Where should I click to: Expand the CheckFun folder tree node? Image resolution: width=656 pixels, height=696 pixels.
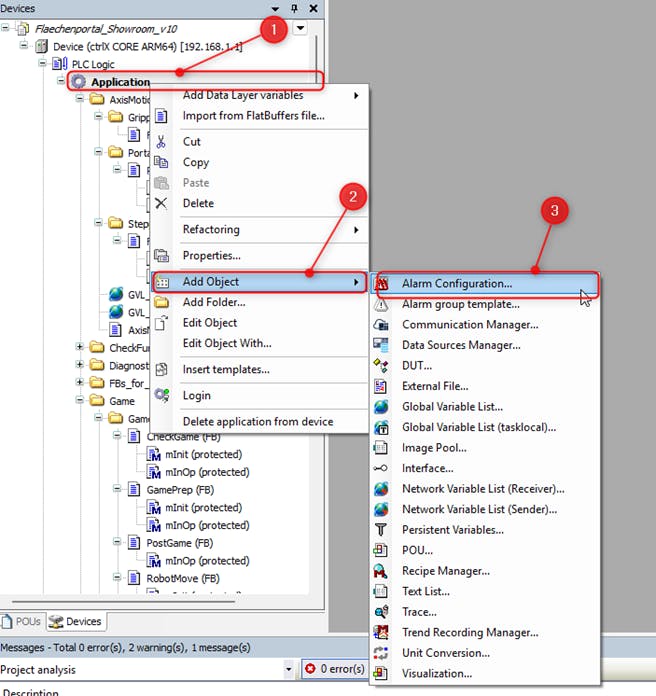(80, 347)
